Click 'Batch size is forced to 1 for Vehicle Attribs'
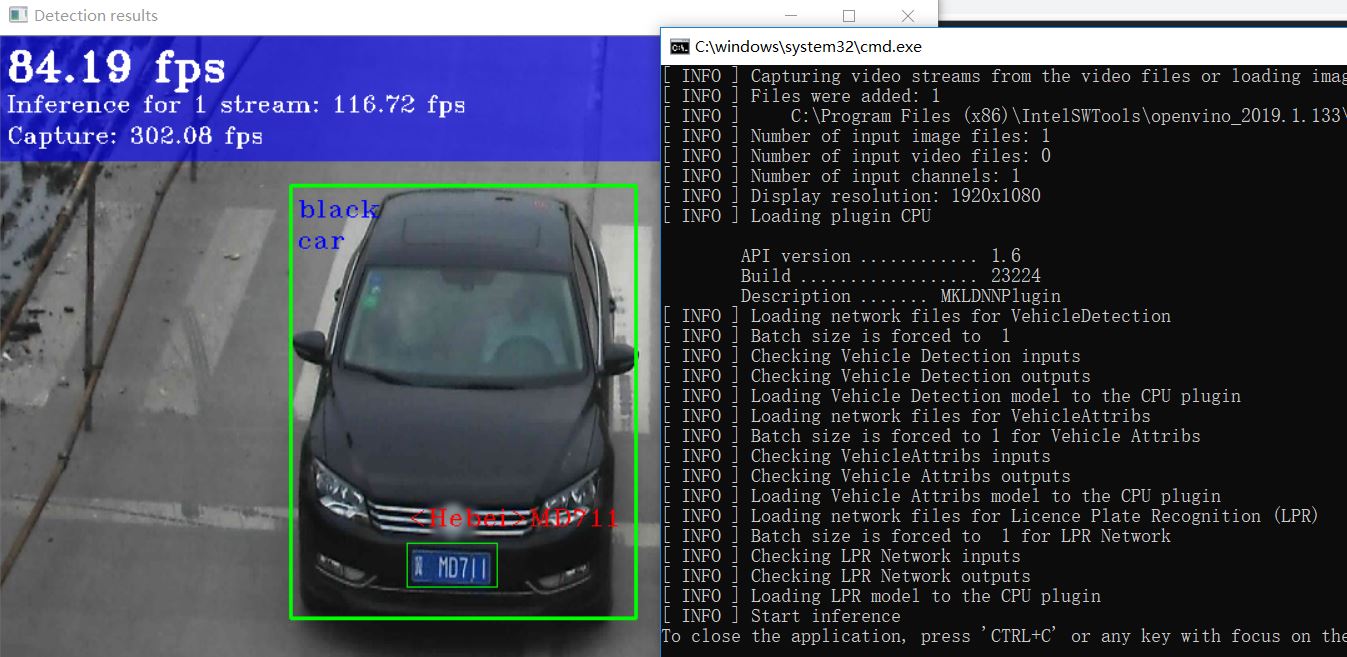The width and height of the screenshot is (1347, 657). tap(931, 436)
